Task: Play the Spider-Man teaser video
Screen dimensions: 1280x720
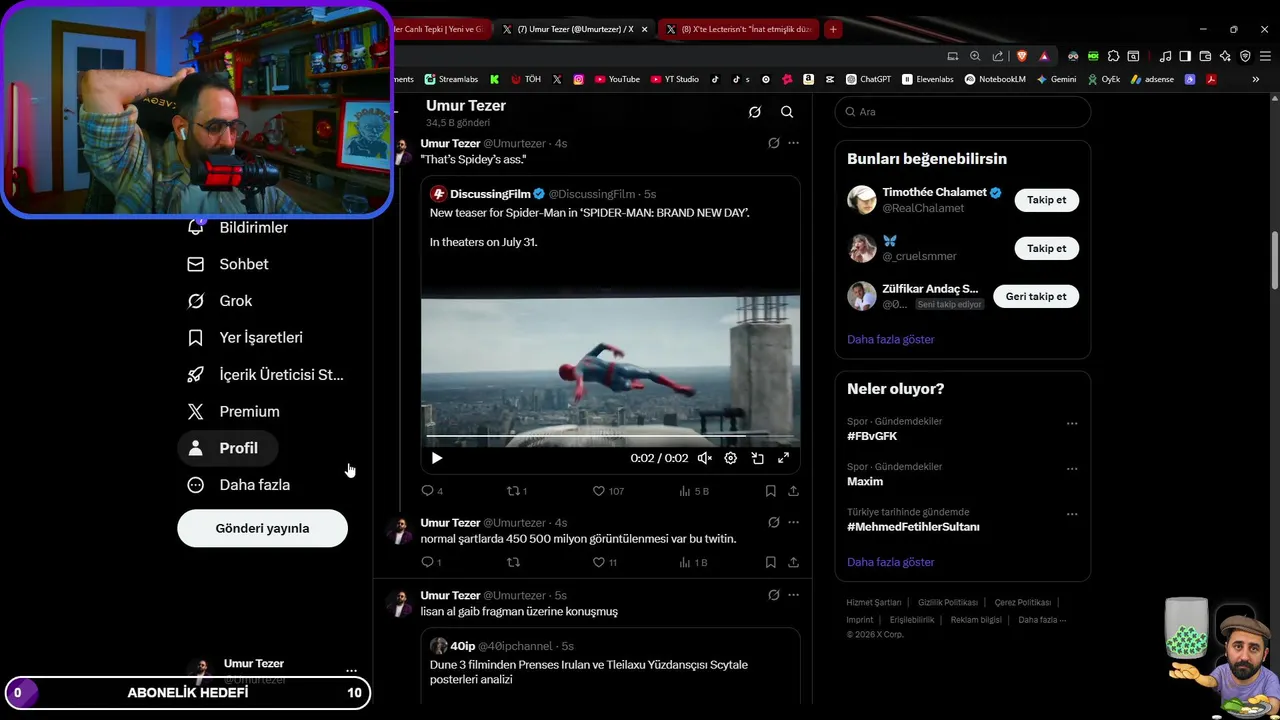Action: click(x=437, y=458)
